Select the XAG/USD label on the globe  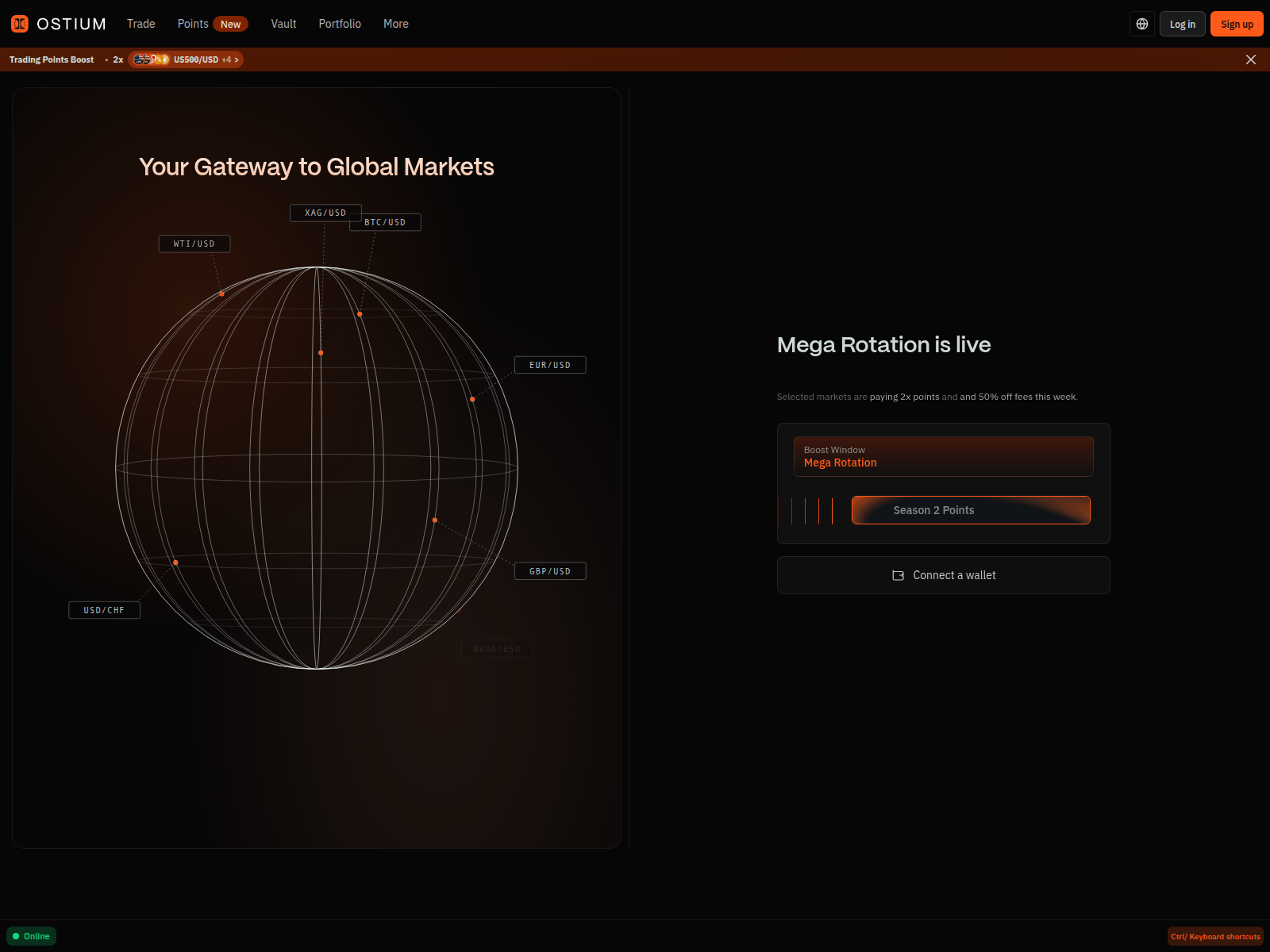(325, 213)
